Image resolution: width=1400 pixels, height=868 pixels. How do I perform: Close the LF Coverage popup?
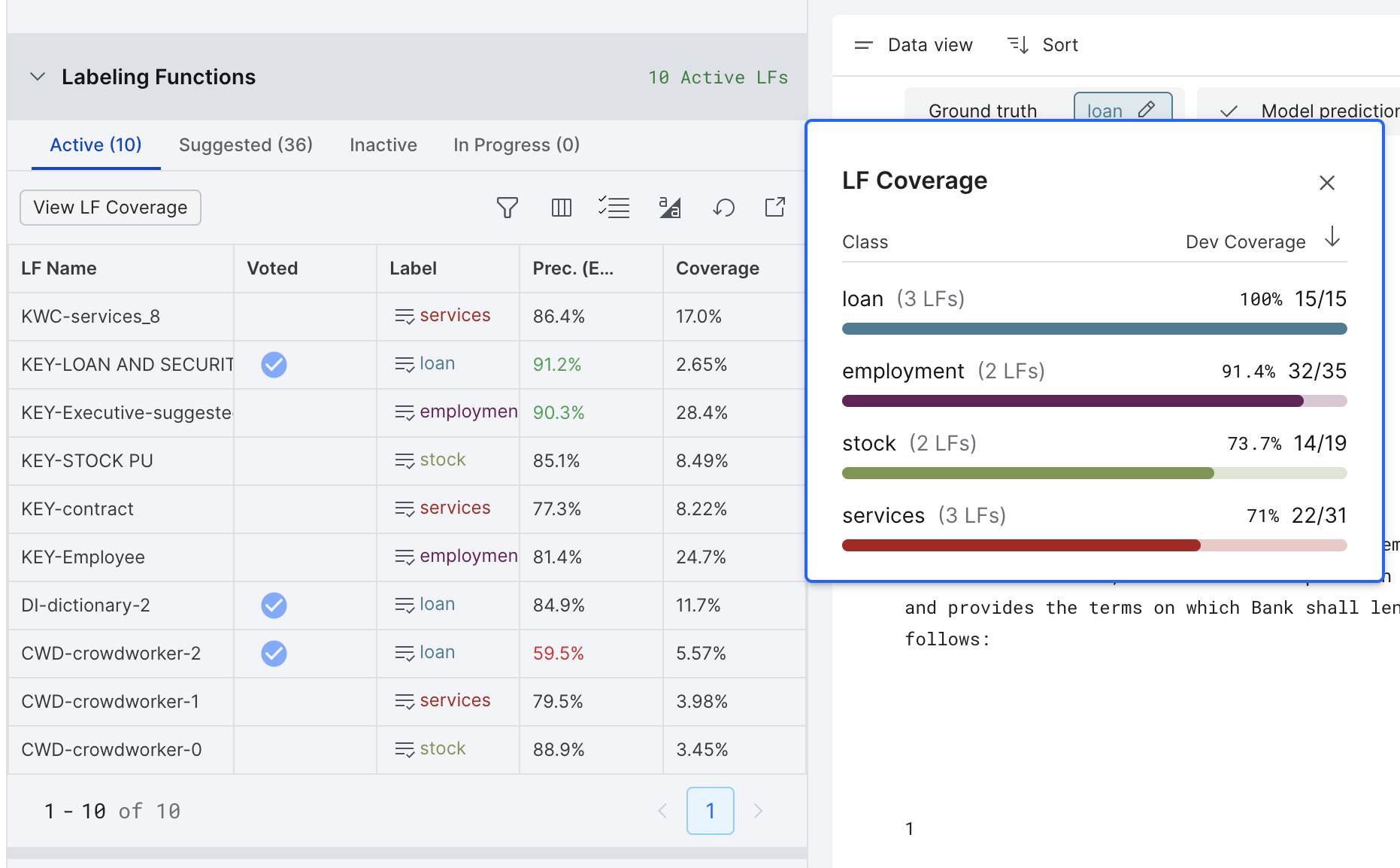tap(1327, 183)
